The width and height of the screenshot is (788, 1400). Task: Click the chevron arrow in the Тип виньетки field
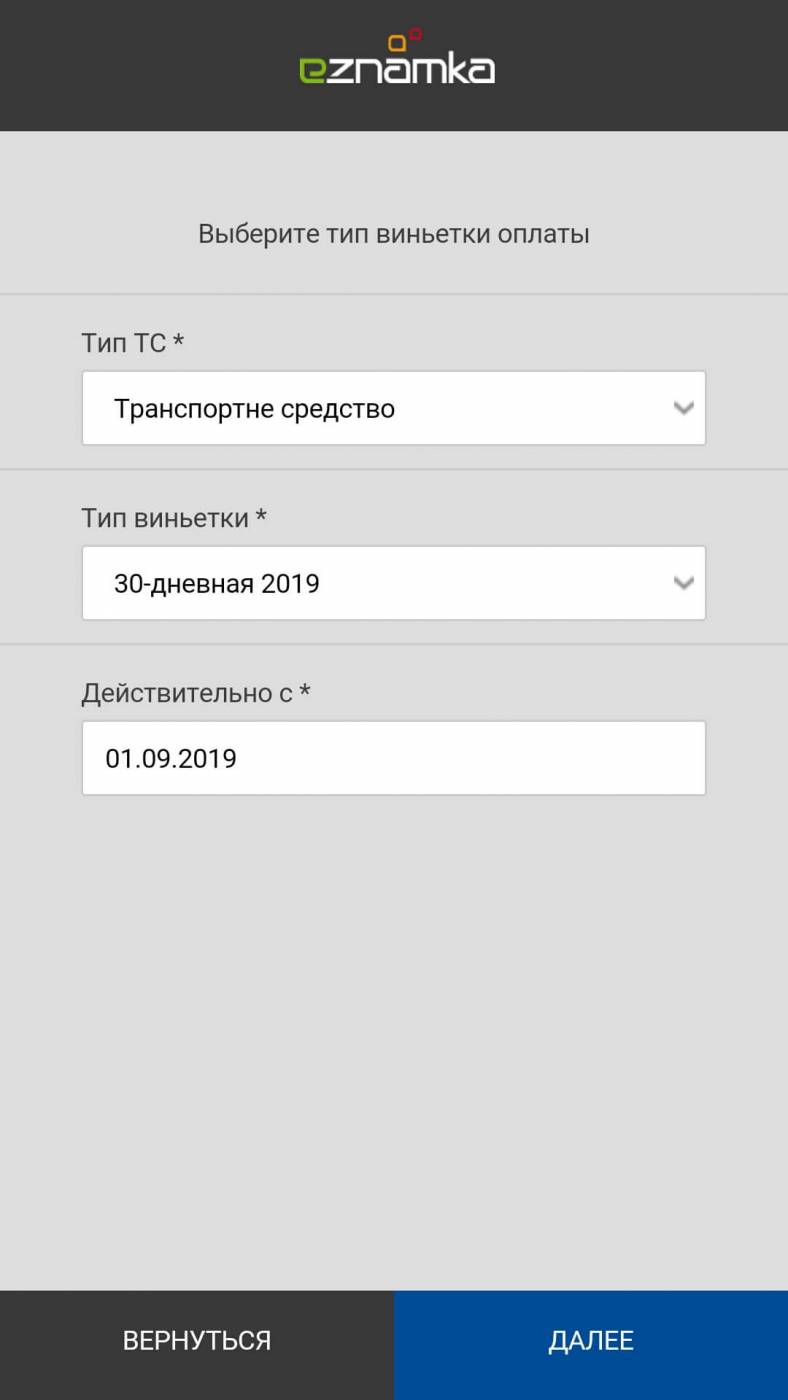point(684,583)
